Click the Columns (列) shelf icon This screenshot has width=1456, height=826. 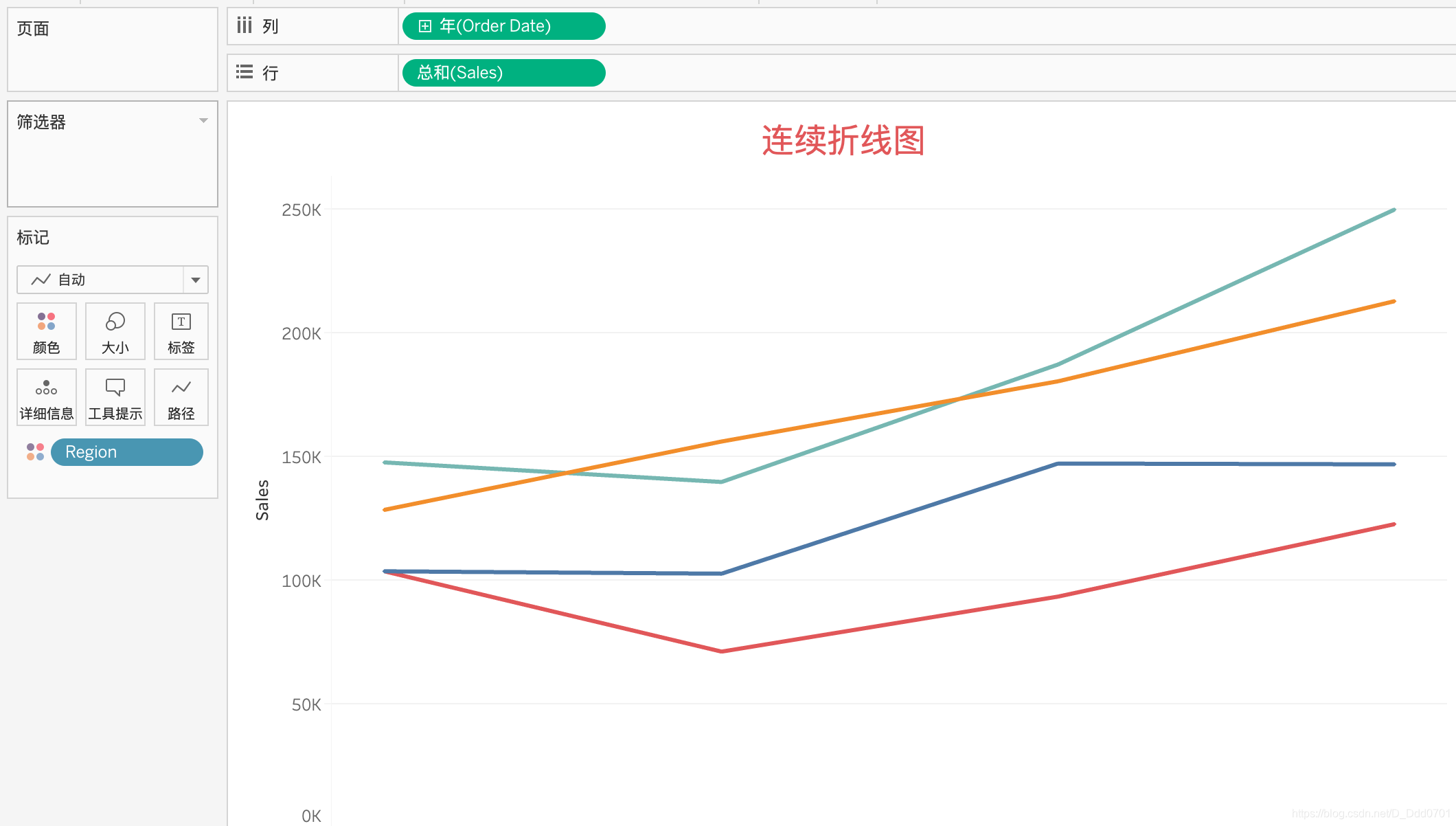[244, 25]
